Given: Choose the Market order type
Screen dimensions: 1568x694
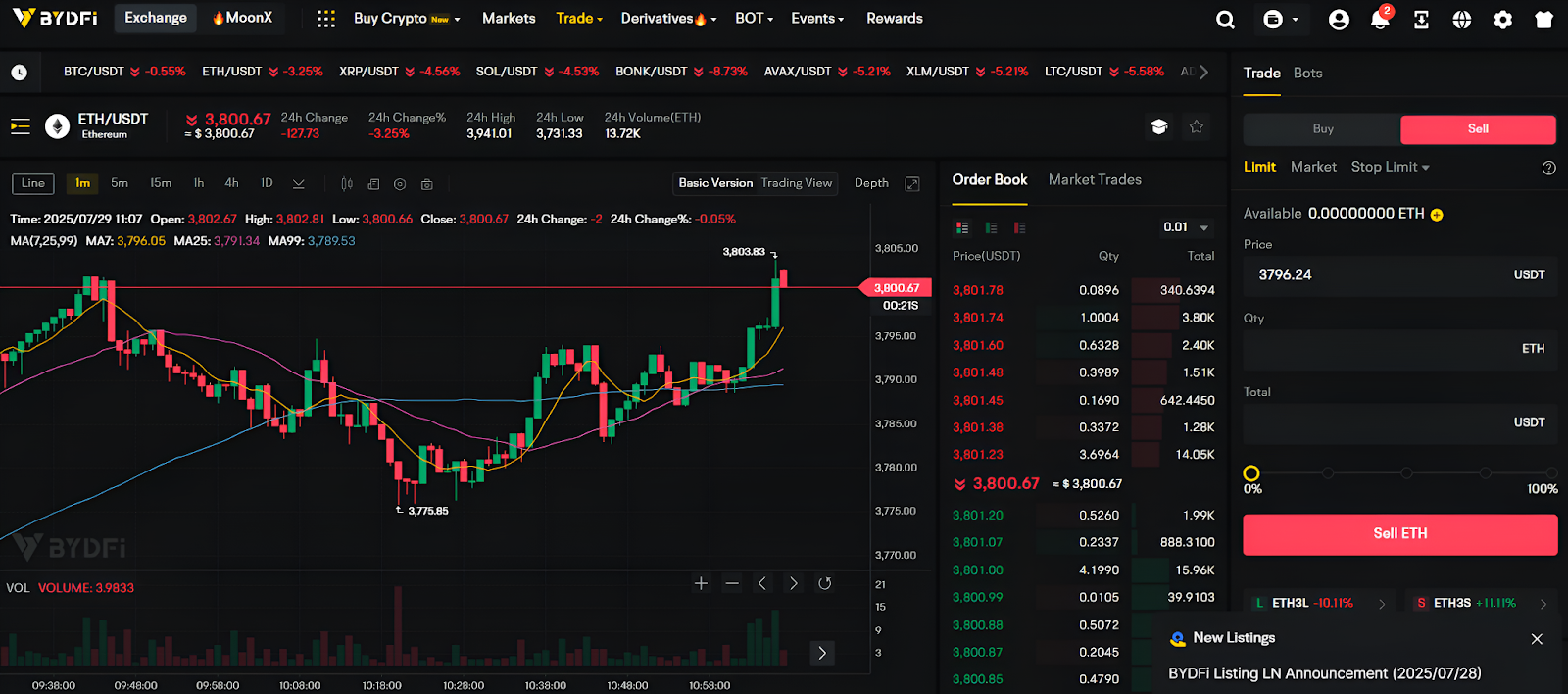Looking at the screenshot, I should (1313, 167).
